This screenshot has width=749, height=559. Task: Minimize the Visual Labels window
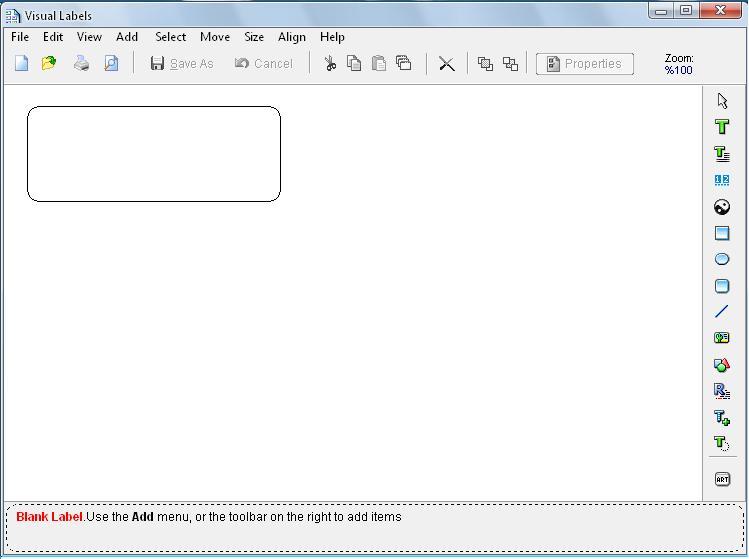[x=661, y=11]
